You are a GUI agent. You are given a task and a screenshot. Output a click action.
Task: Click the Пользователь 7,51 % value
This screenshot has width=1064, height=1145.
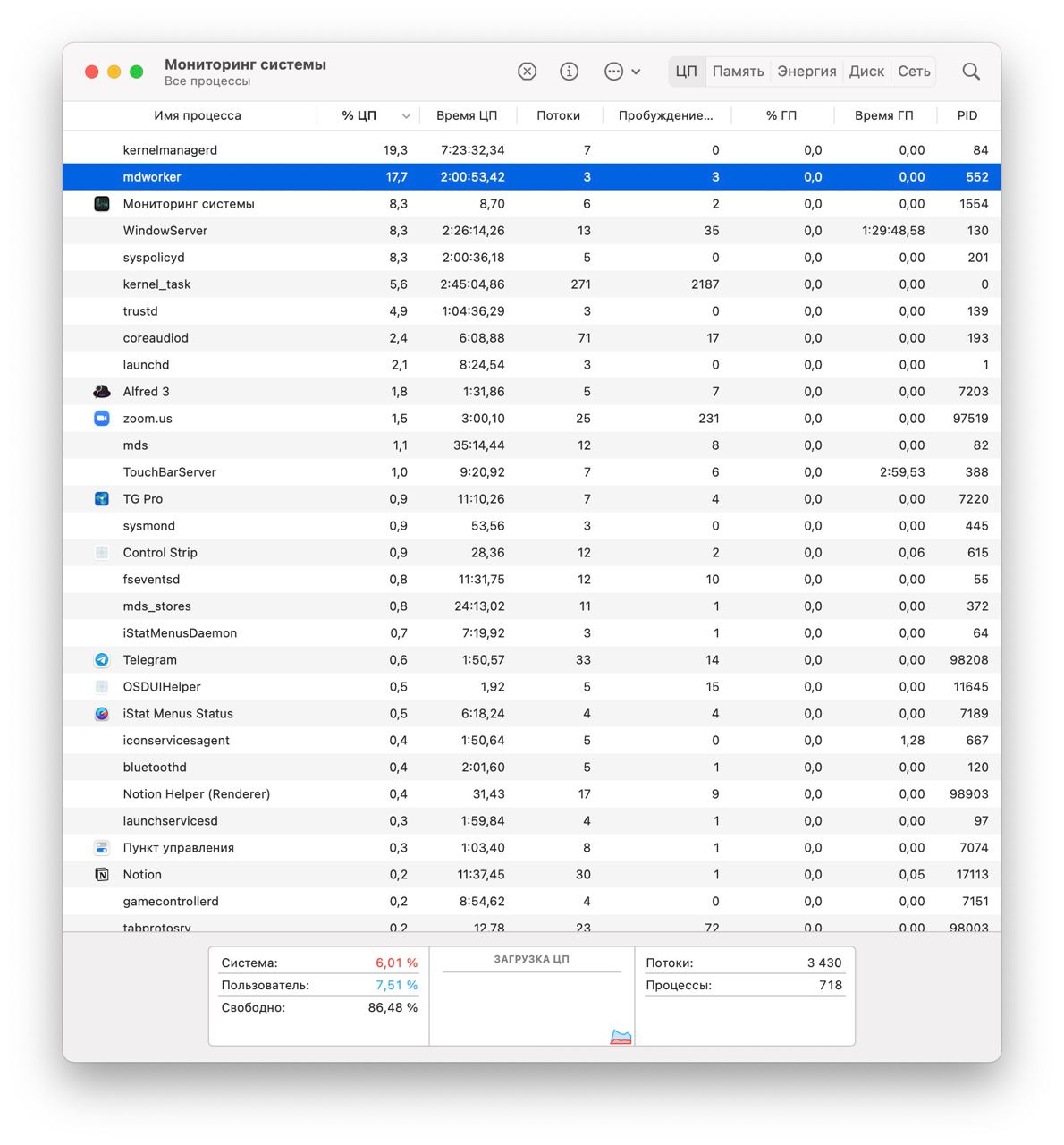pos(397,985)
